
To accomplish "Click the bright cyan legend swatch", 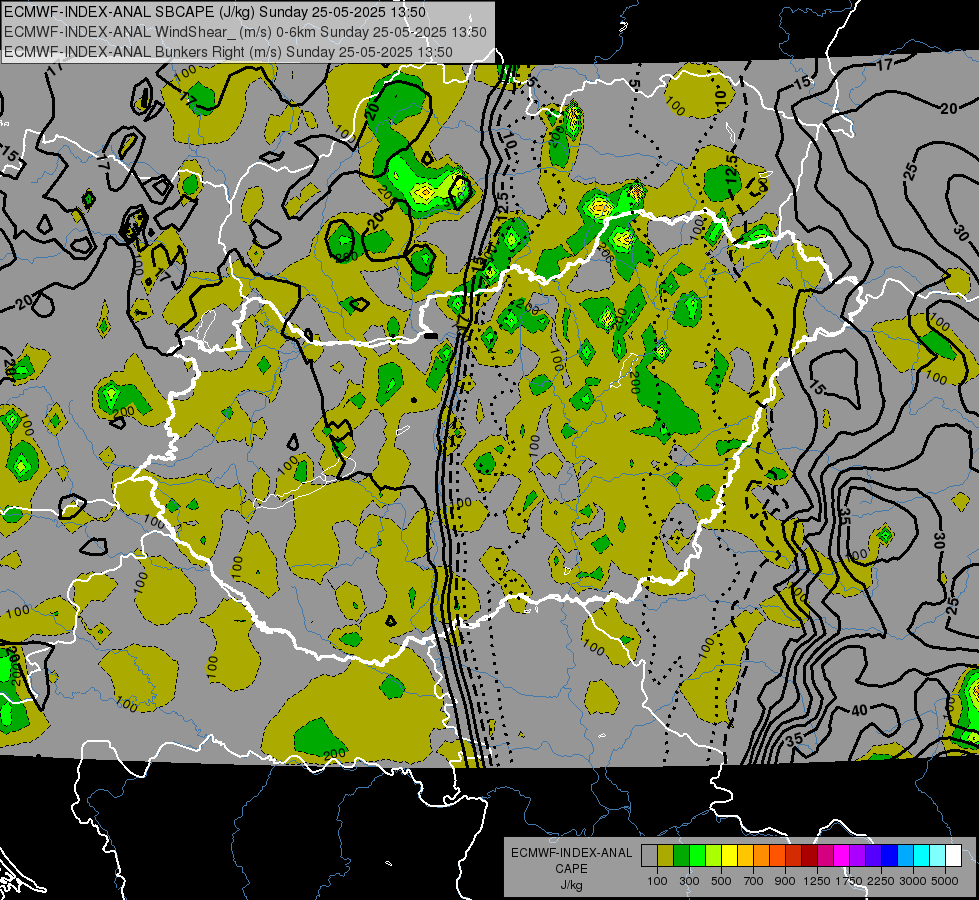I will click(x=922, y=856).
